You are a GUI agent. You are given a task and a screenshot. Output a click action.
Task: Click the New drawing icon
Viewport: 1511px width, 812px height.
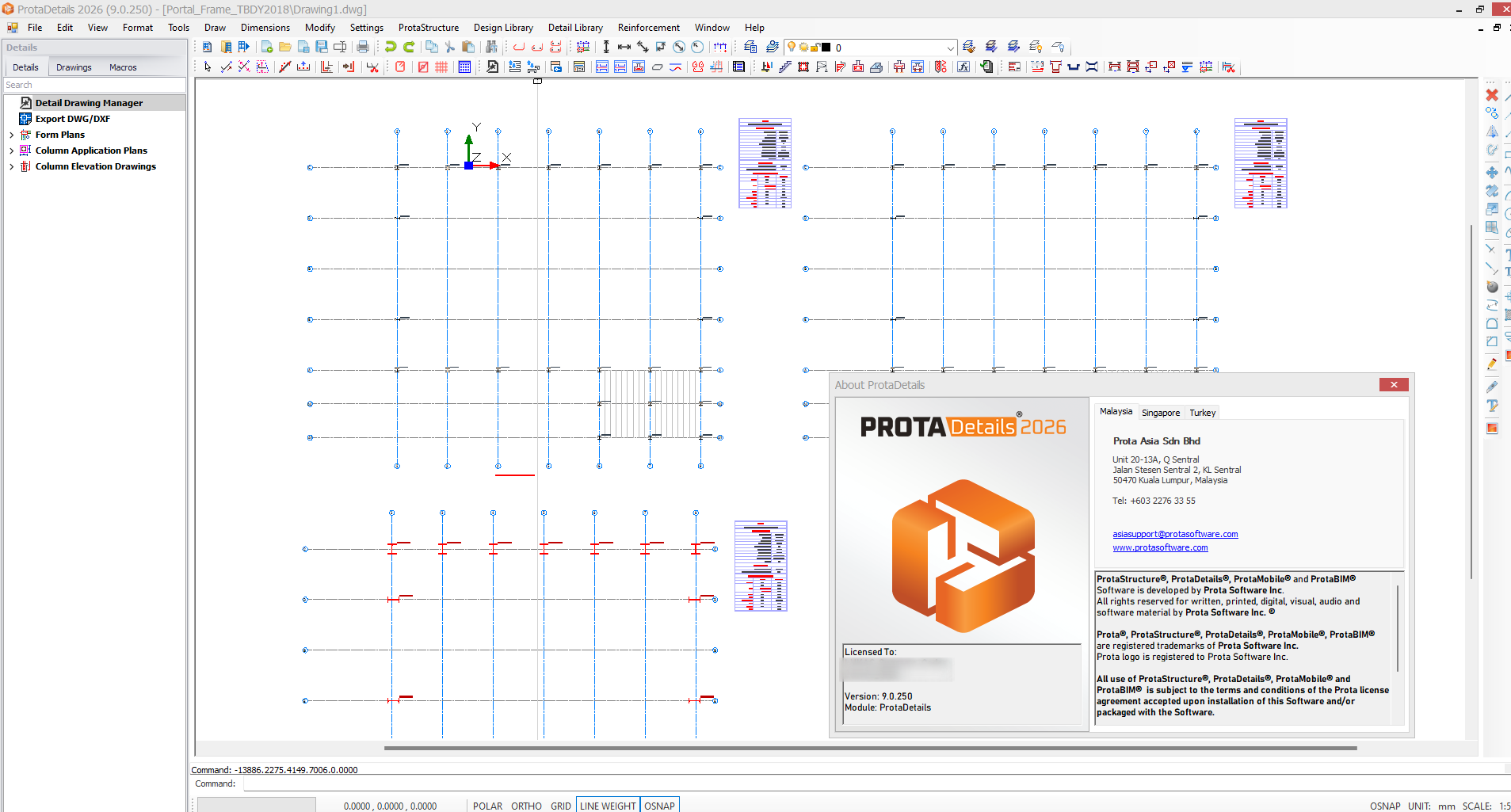pyautogui.click(x=267, y=47)
